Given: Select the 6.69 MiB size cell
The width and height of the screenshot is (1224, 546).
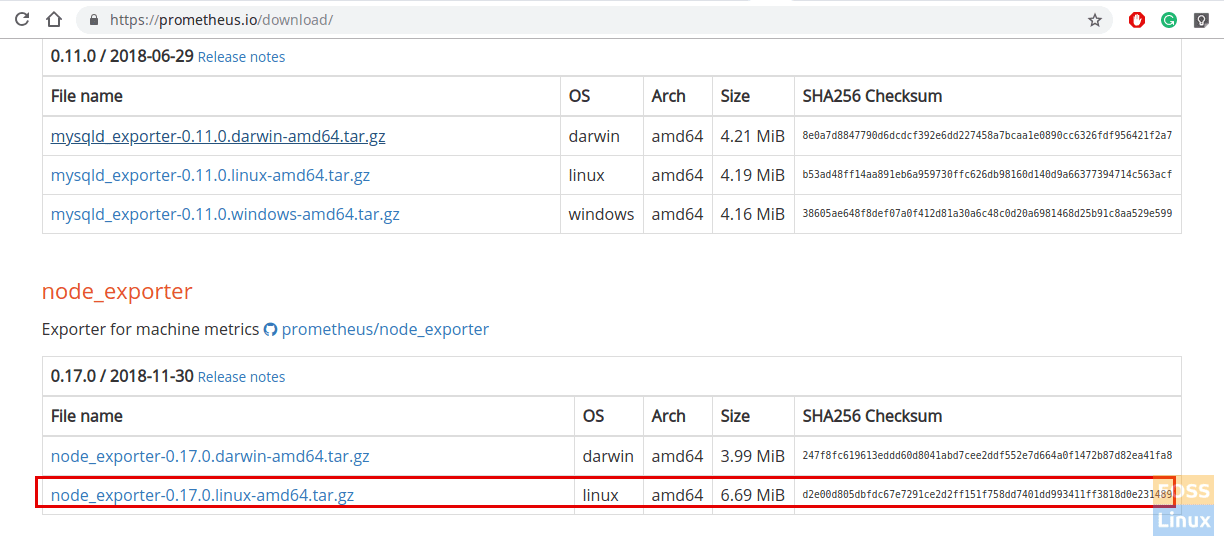Looking at the screenshot, I should 752,495.
